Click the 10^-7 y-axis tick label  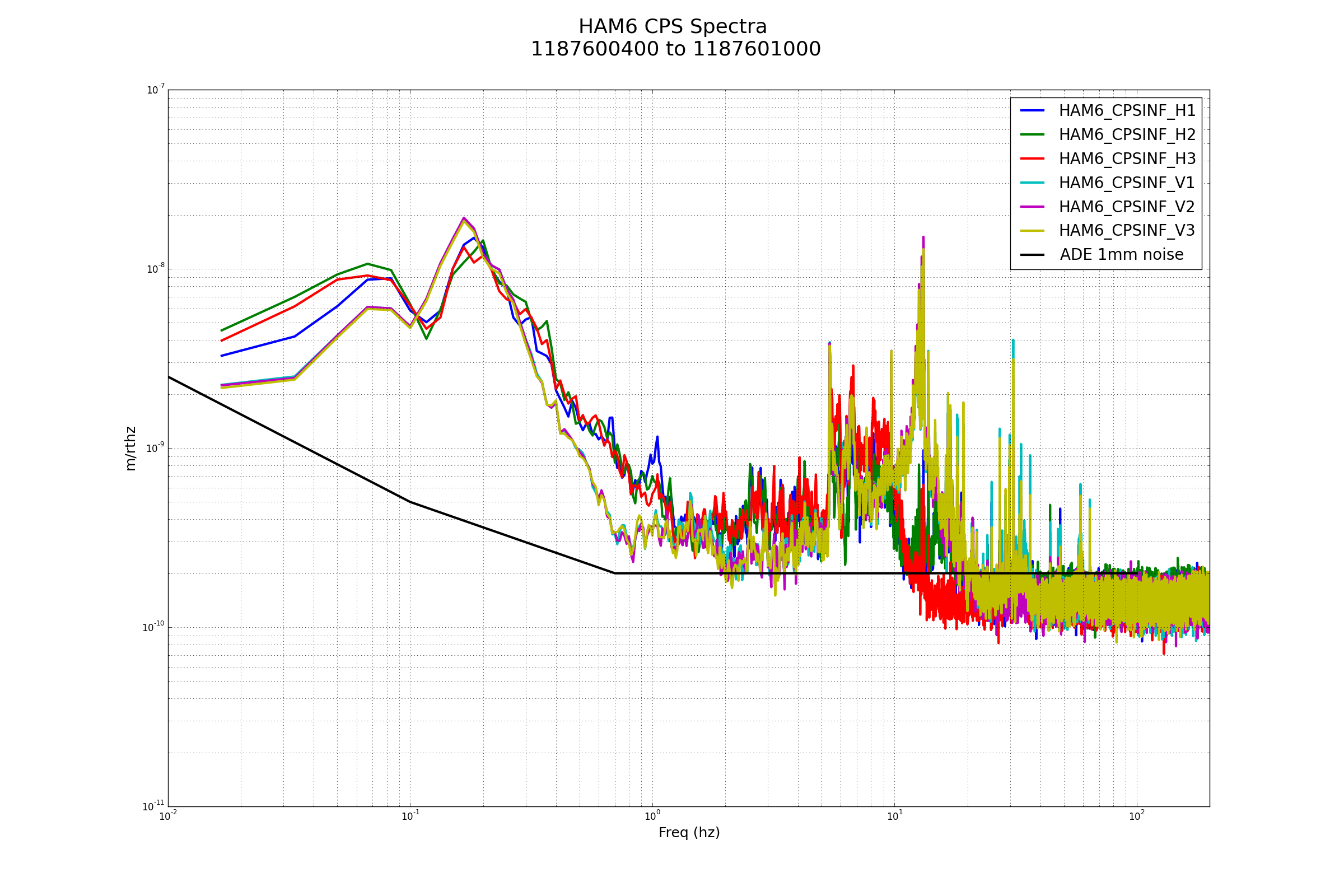click(x=156, y=90)
